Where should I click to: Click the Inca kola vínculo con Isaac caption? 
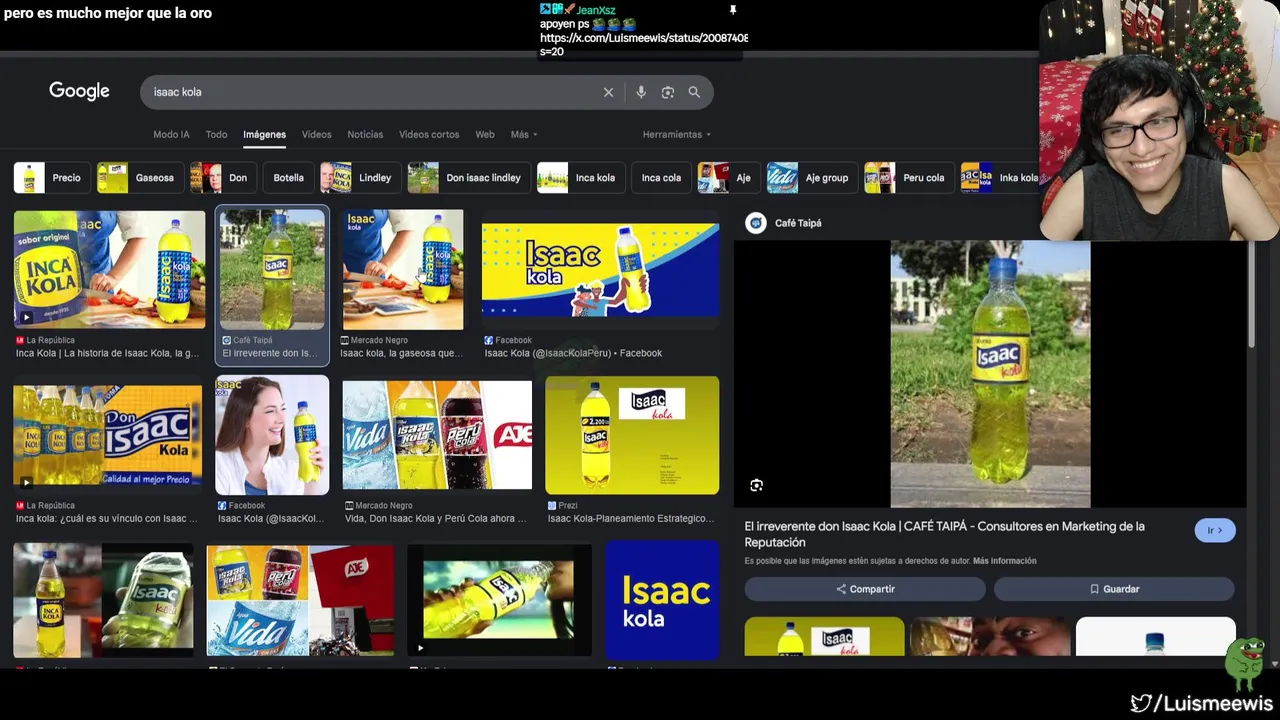107,518
